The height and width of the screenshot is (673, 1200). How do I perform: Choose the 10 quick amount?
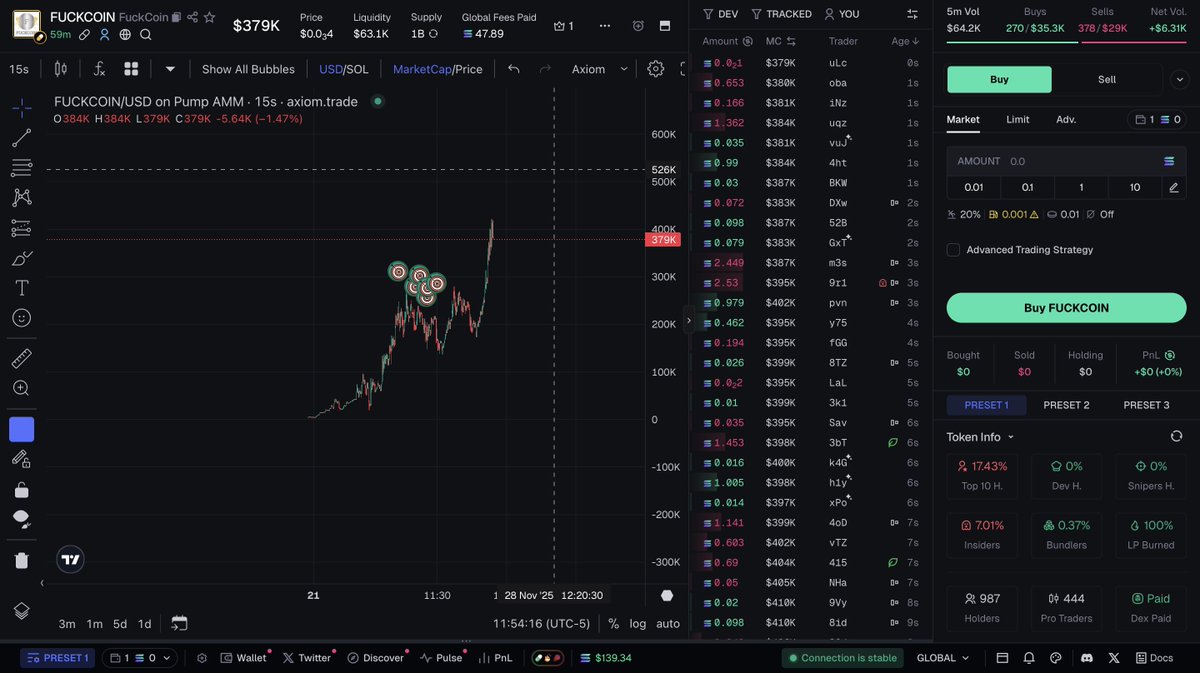pos(1134,187)
